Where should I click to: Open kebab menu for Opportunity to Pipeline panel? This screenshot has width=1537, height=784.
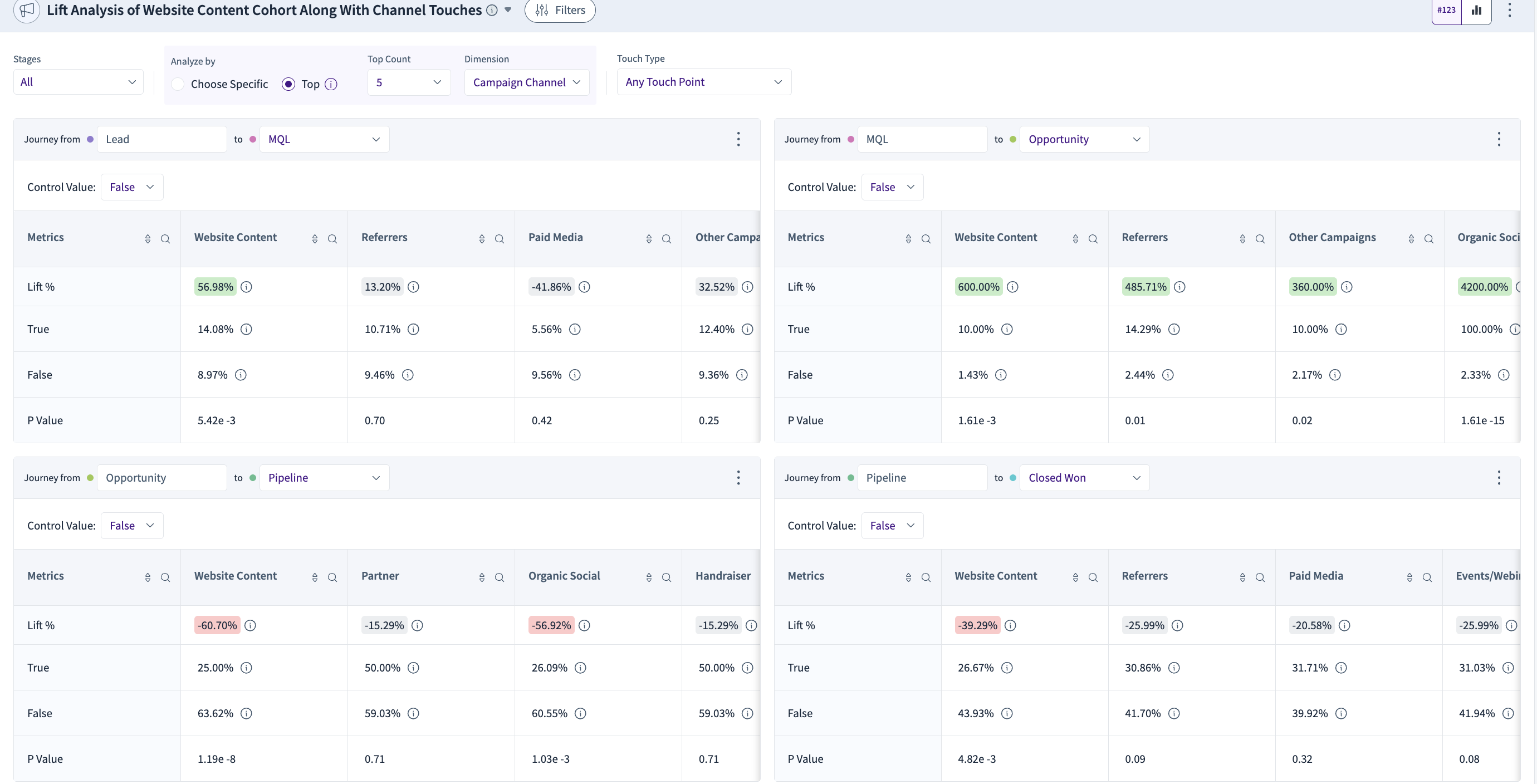(738, 478)
